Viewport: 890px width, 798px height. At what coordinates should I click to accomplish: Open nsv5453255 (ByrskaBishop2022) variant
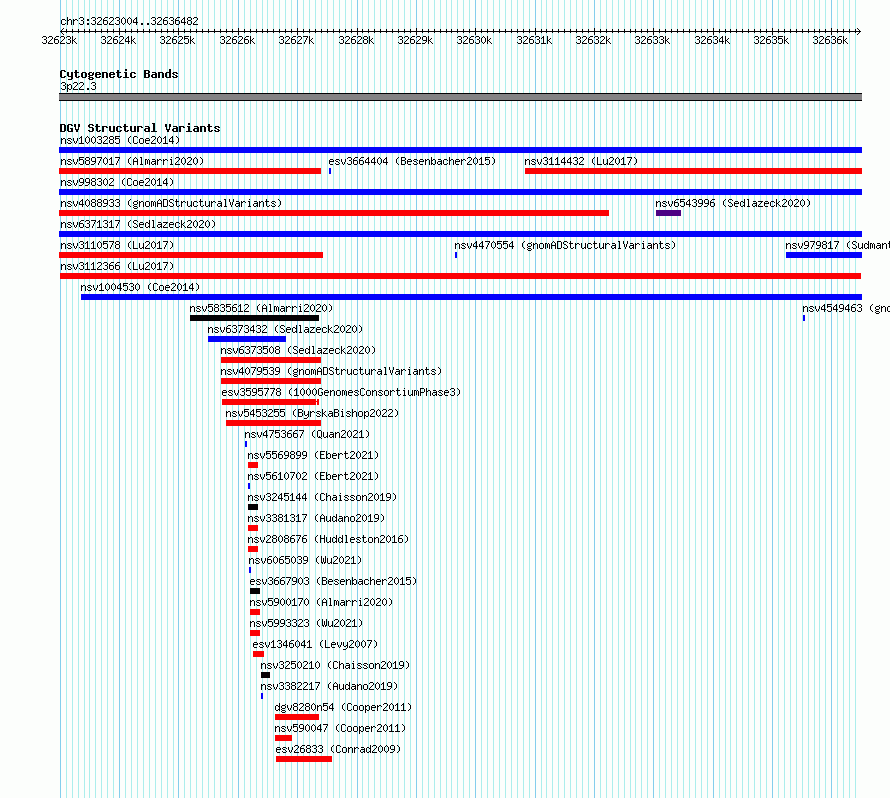[x=312, y=413]
